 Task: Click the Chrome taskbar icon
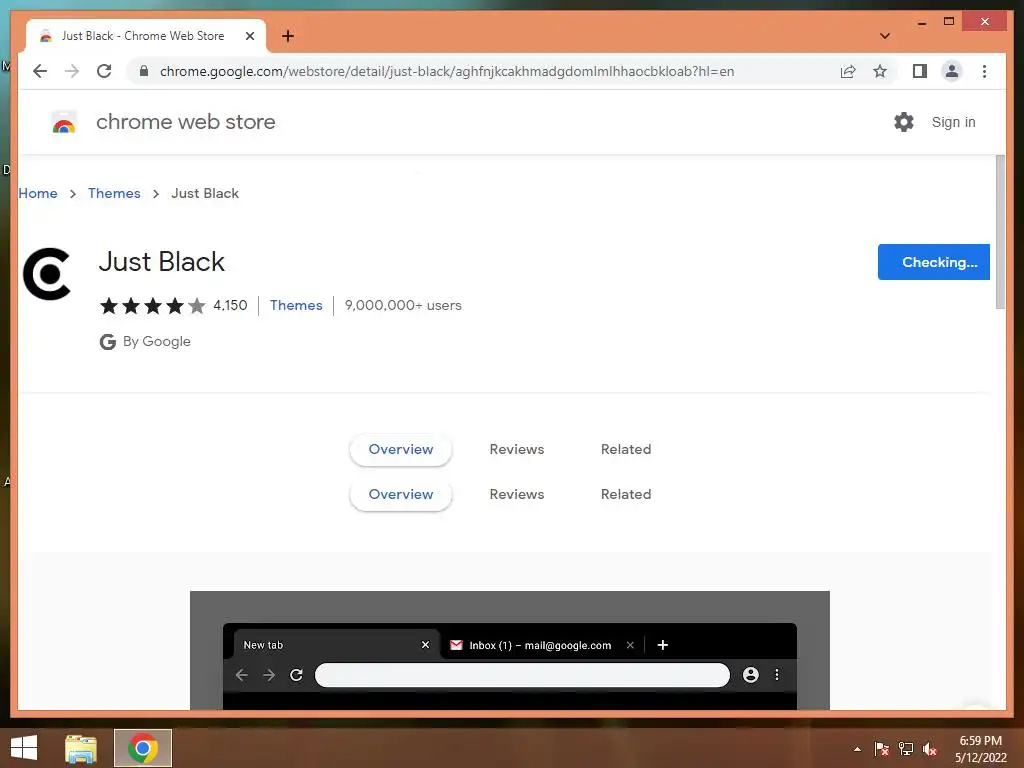[x=143, y=748]
